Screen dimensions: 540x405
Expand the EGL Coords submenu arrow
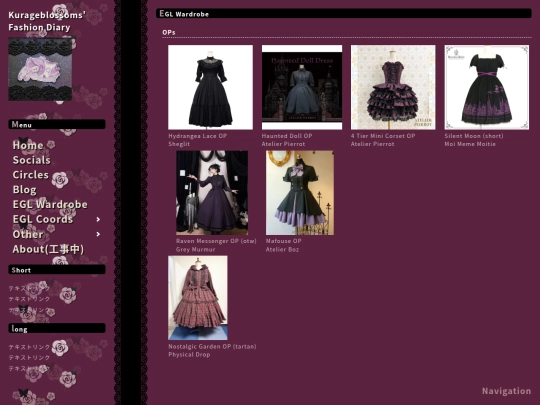(x=98, y=219)
